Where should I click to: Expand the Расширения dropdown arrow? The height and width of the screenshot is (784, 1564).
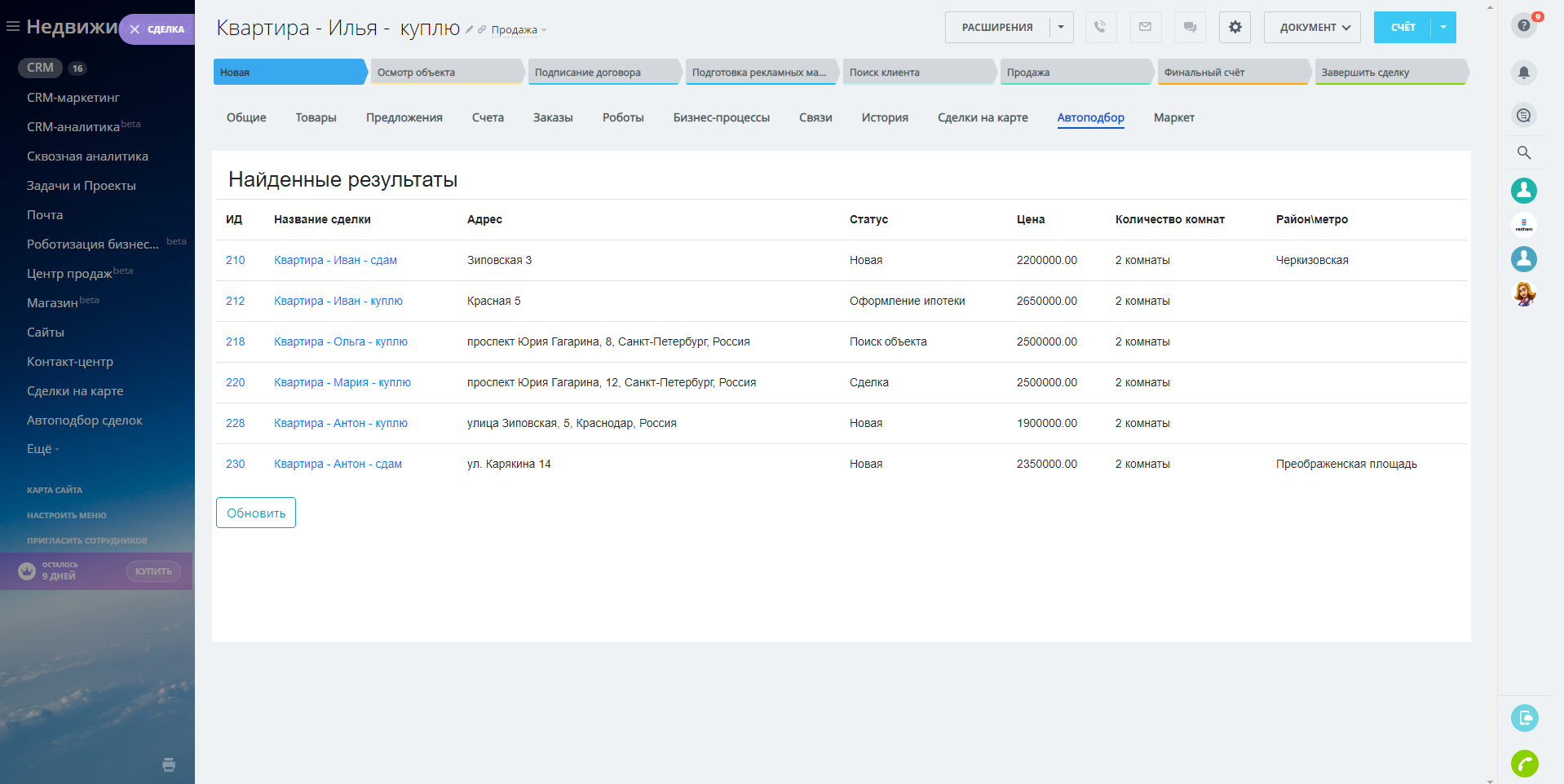click(1061, 27)
